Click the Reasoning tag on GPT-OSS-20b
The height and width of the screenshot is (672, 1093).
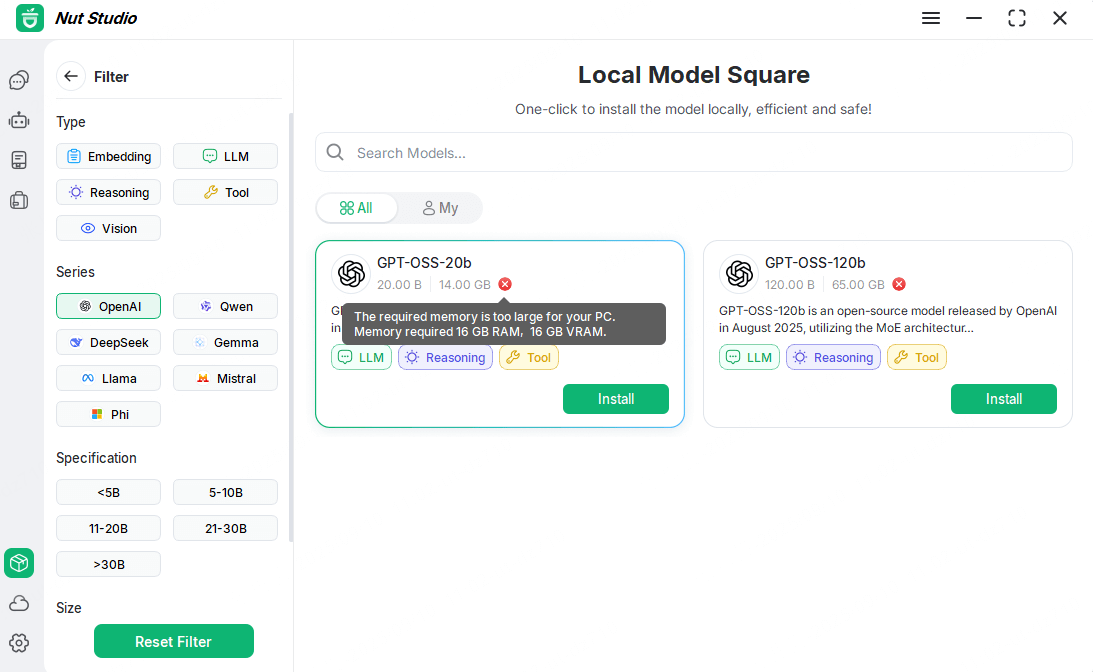[x=445, y=358]
